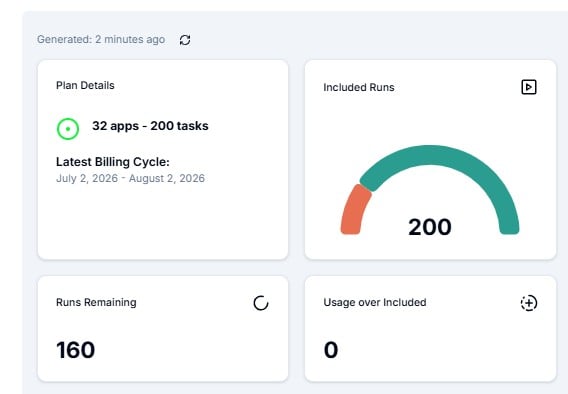Click the 'Usage over Included' heading
Image resolution: width=568 pixels, height=394 pixels.
pos(375,302)
